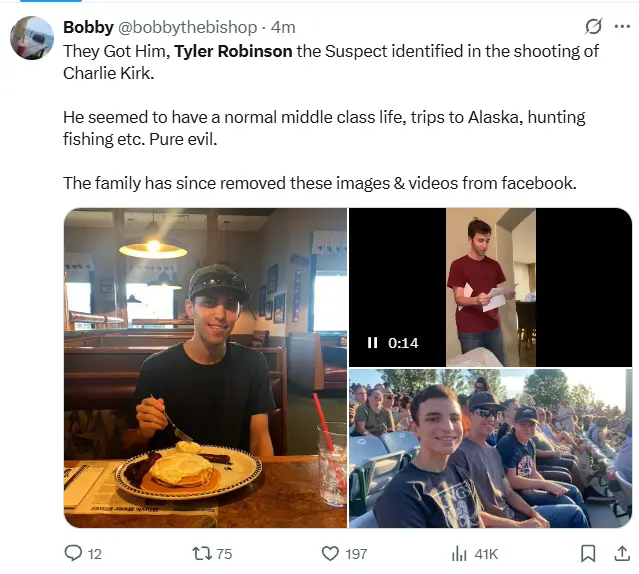Open the stadium crowd photo

[x=490, y=448]
